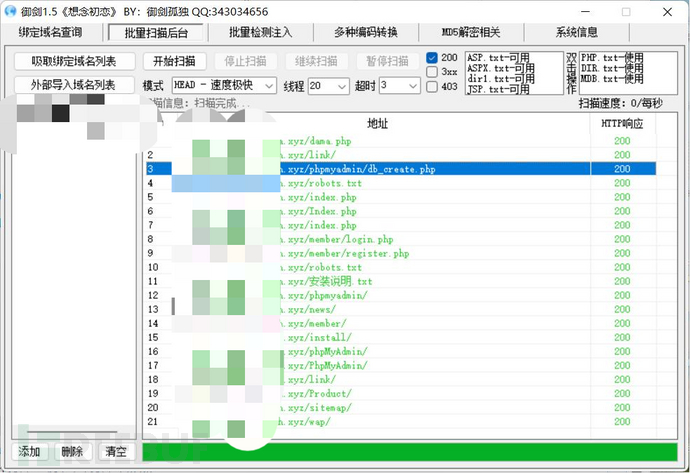This screenshot has height=473, width=690.
Task: Select the 安装说明.txt result row
Action: pos(401,282)
